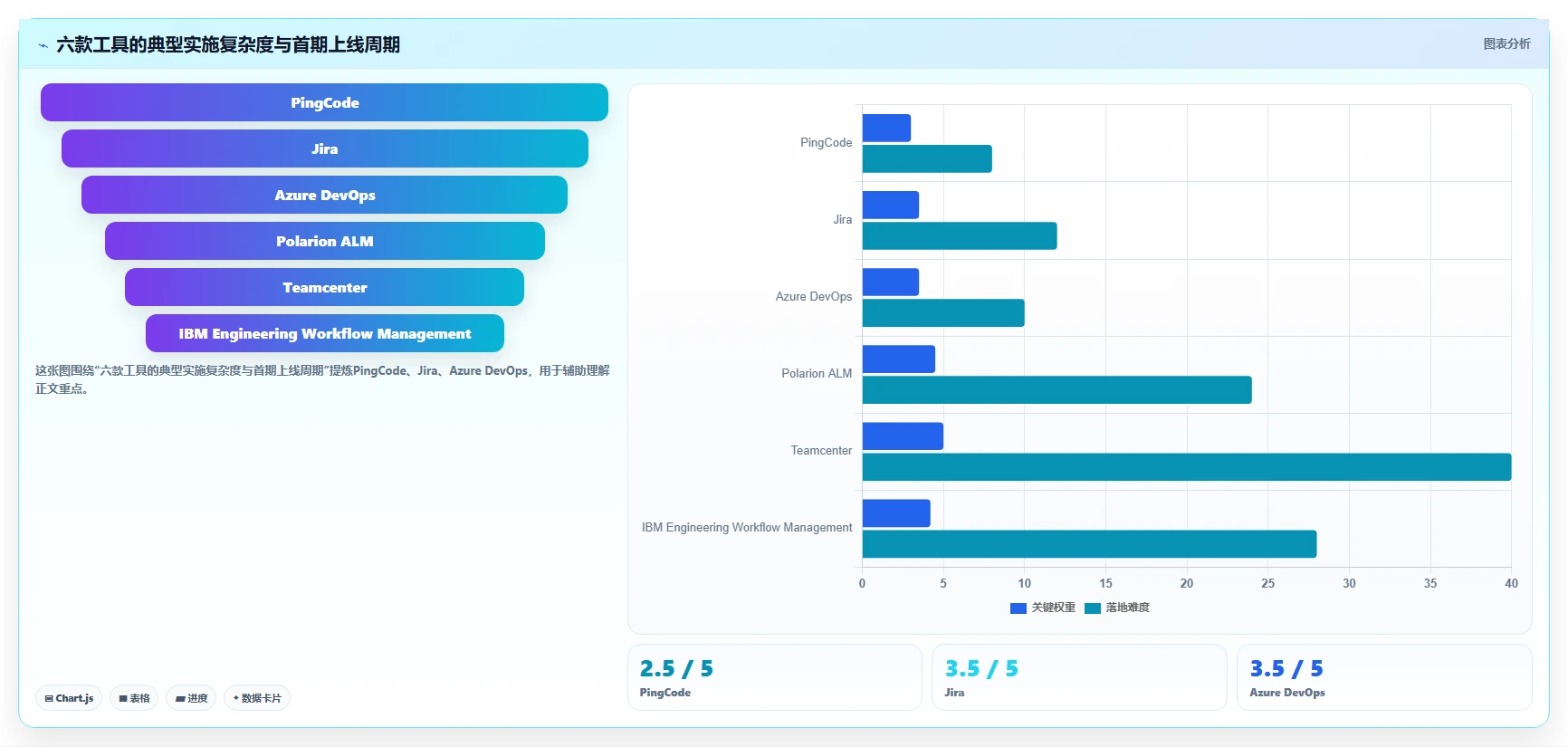1568x747 pixels.
Task: Click the x-axis value 40
Action: [1511, 583]
